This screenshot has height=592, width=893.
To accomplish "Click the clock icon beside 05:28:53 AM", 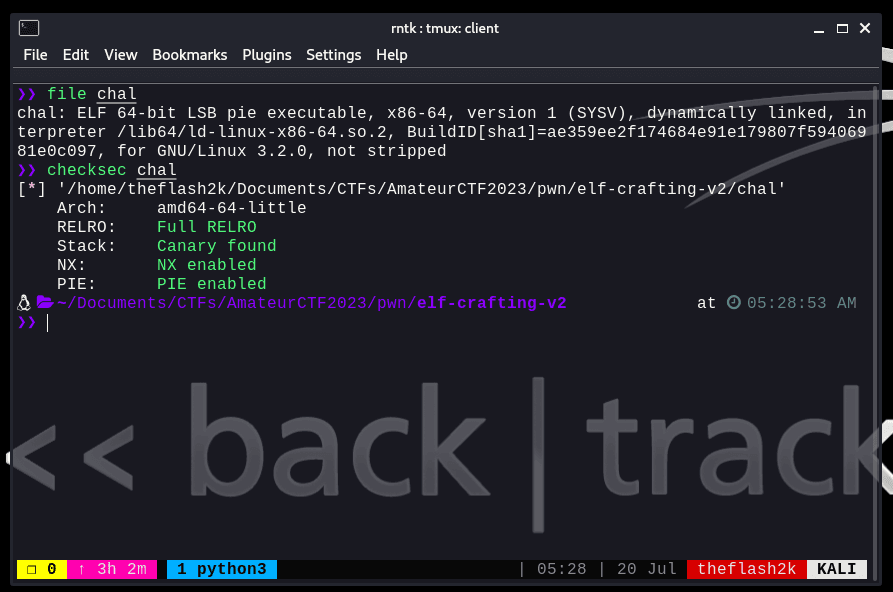I will pos(733,303).
